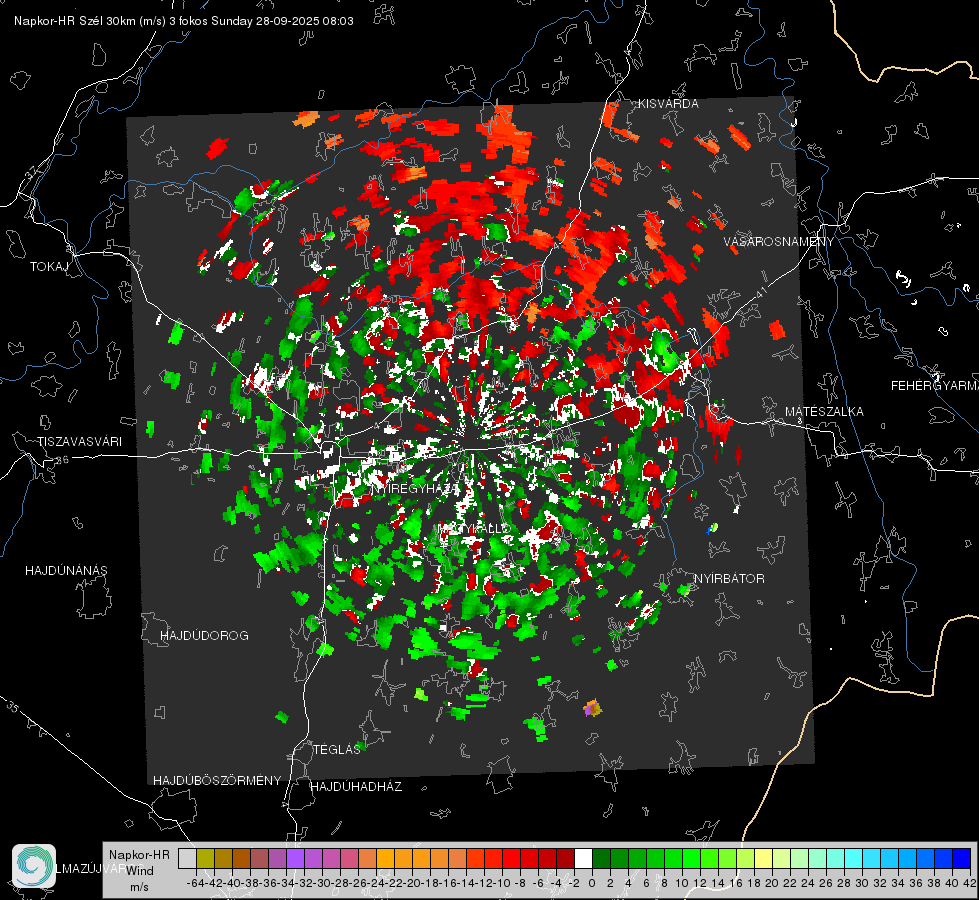Click the radar title text at top
This screenshot has height=900, width=979.
click(184, 21)
